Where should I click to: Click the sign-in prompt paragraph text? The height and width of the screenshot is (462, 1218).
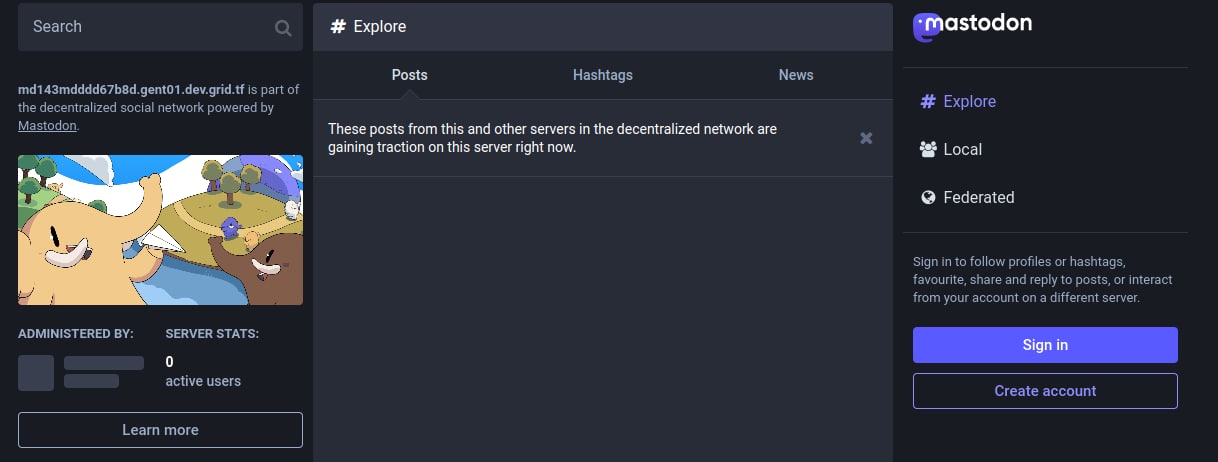[x=1043, y=279]
